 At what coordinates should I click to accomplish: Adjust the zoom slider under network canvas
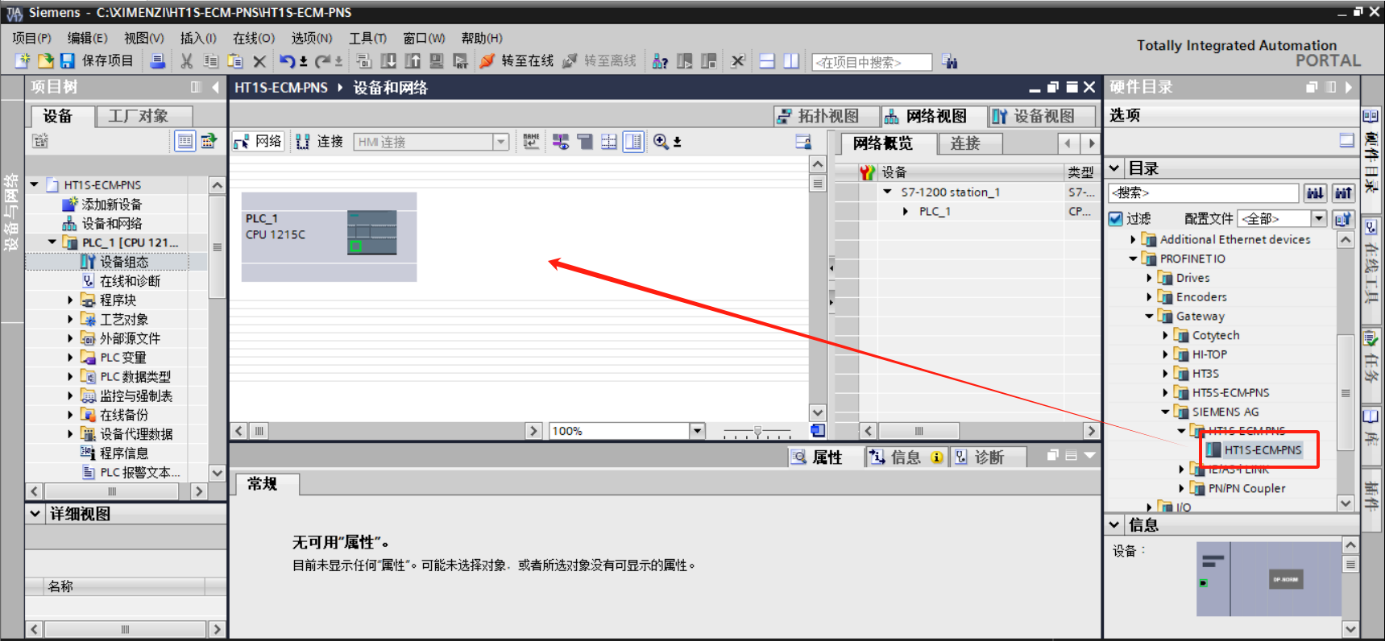click(x=758, y=431)
